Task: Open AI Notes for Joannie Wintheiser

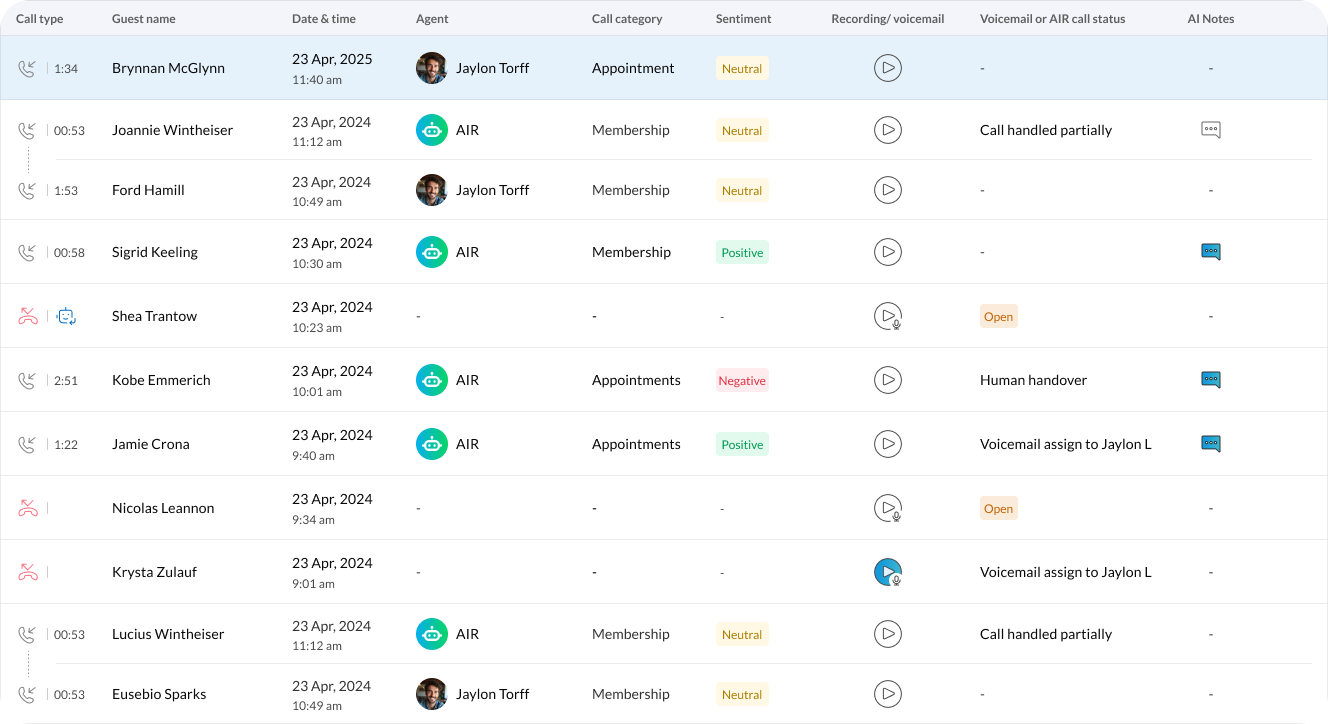Action: pyautogui.click(x=1210, y=130)
